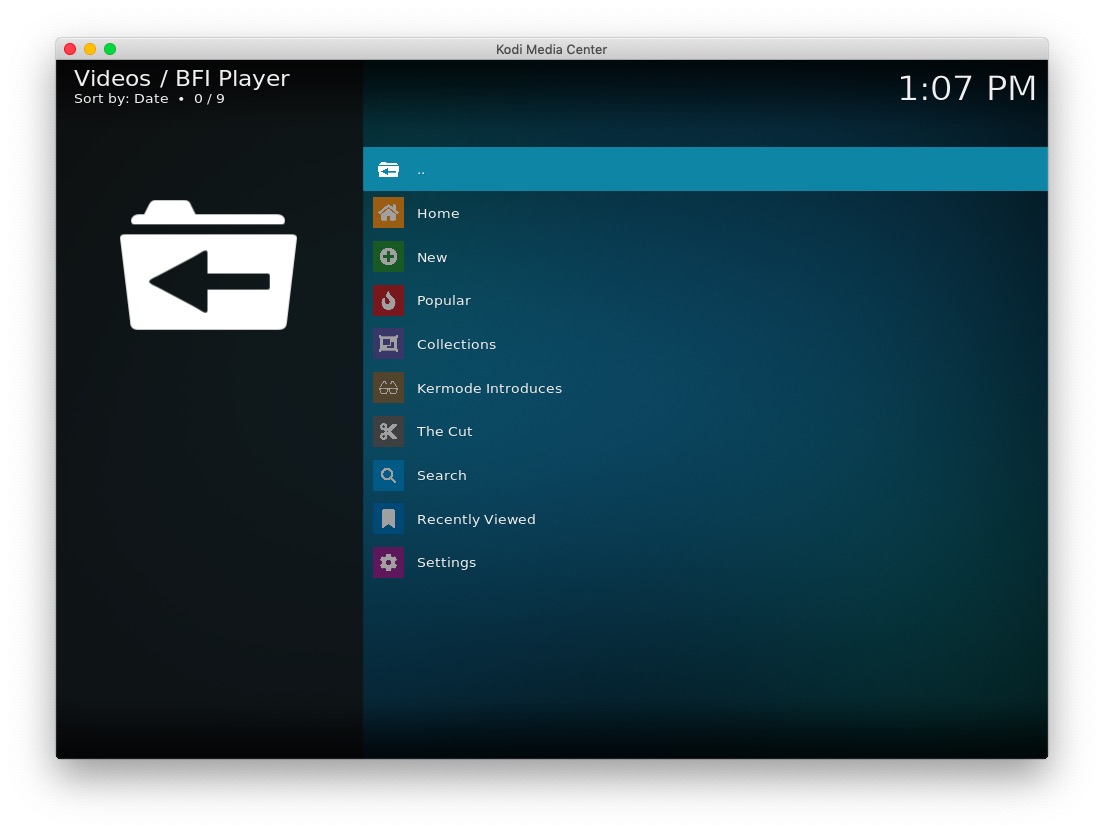Select the New list item label
1104x833 pixels.
pyautogui.click(x=432, y=257)
